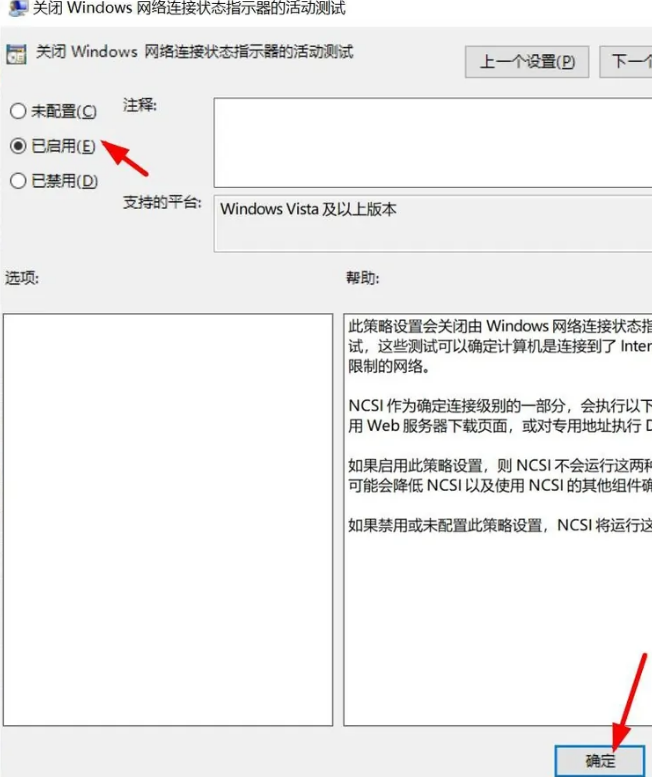
Task: Click the 上一个设置(P) button
Action: (527, 61)
